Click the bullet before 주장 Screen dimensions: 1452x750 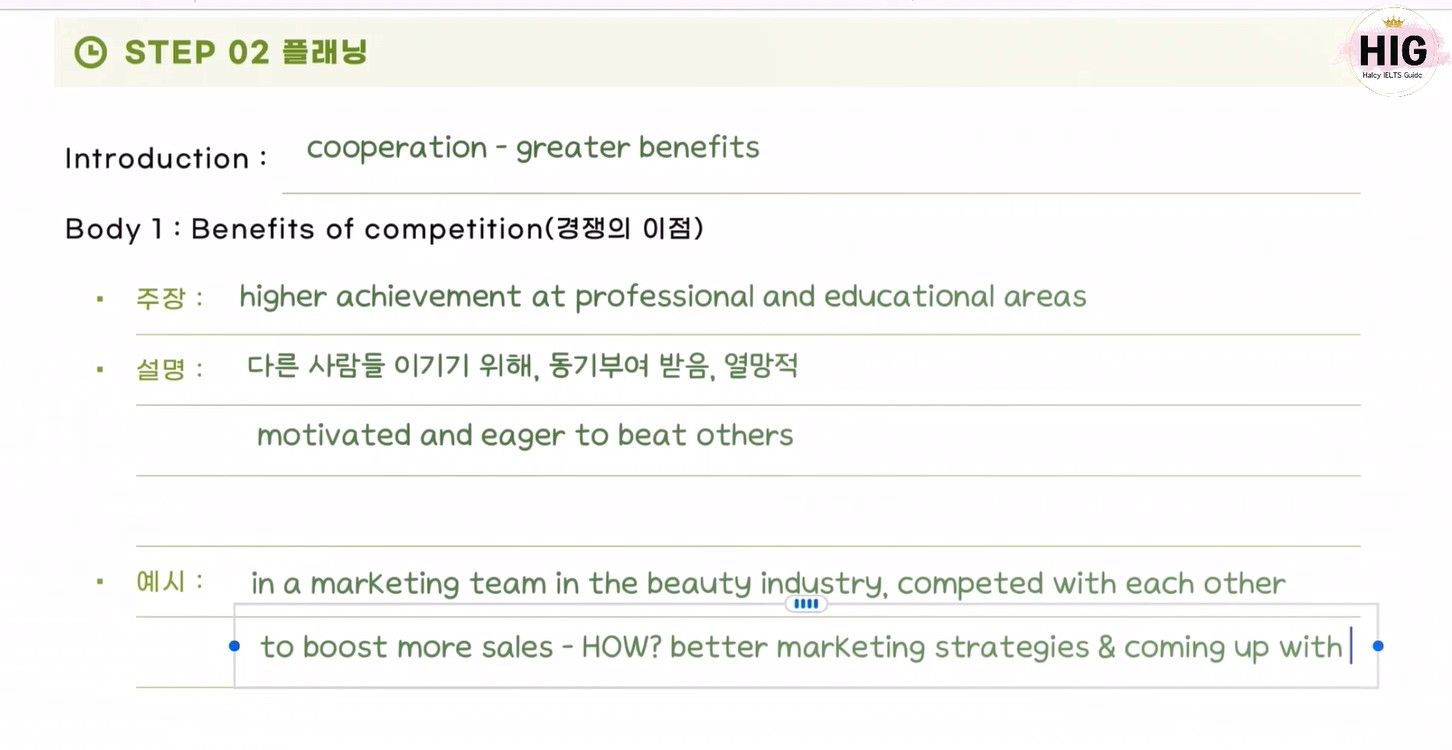pyautogui.click(x=100, y=298)
